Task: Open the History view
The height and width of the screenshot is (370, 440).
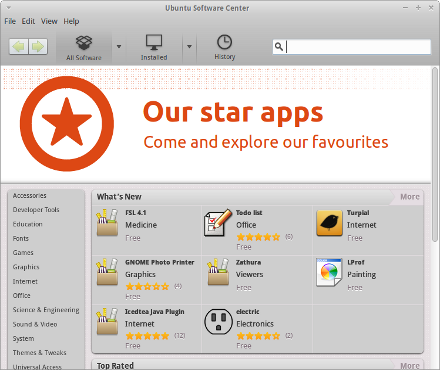Action: tap(225, 48)
